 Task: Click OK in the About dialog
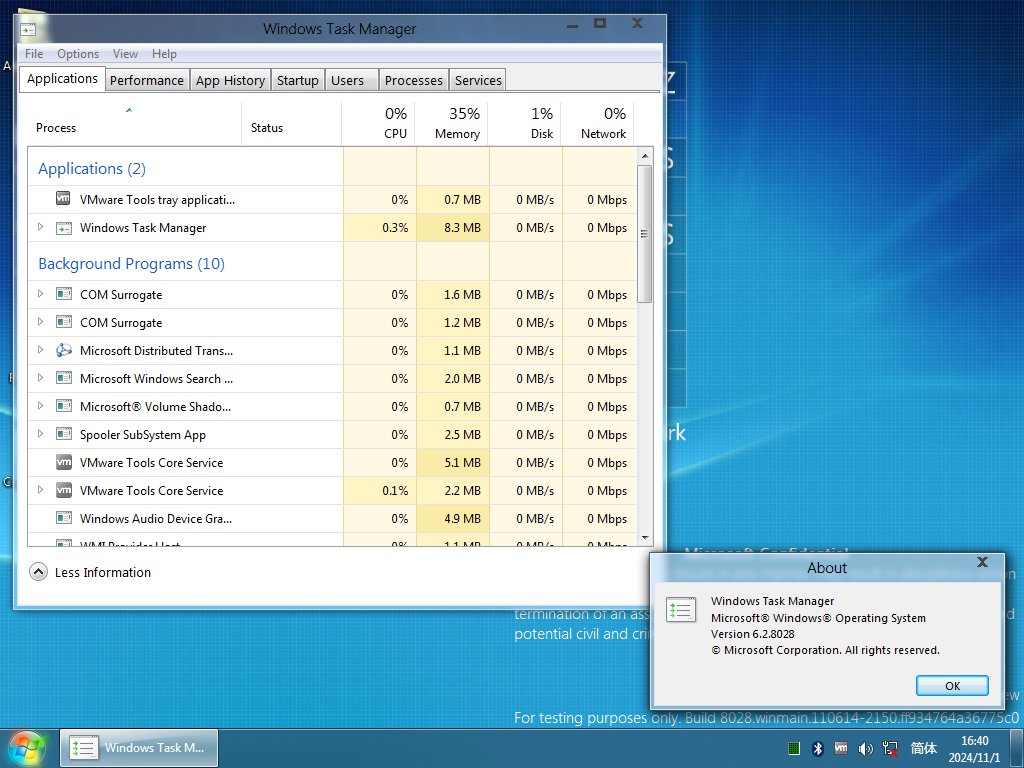coord(952,686)
